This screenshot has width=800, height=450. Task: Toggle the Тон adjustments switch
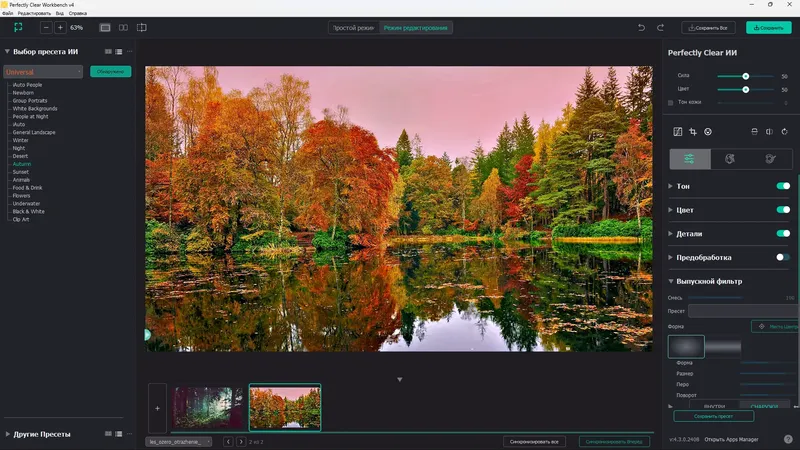[783, 186]
